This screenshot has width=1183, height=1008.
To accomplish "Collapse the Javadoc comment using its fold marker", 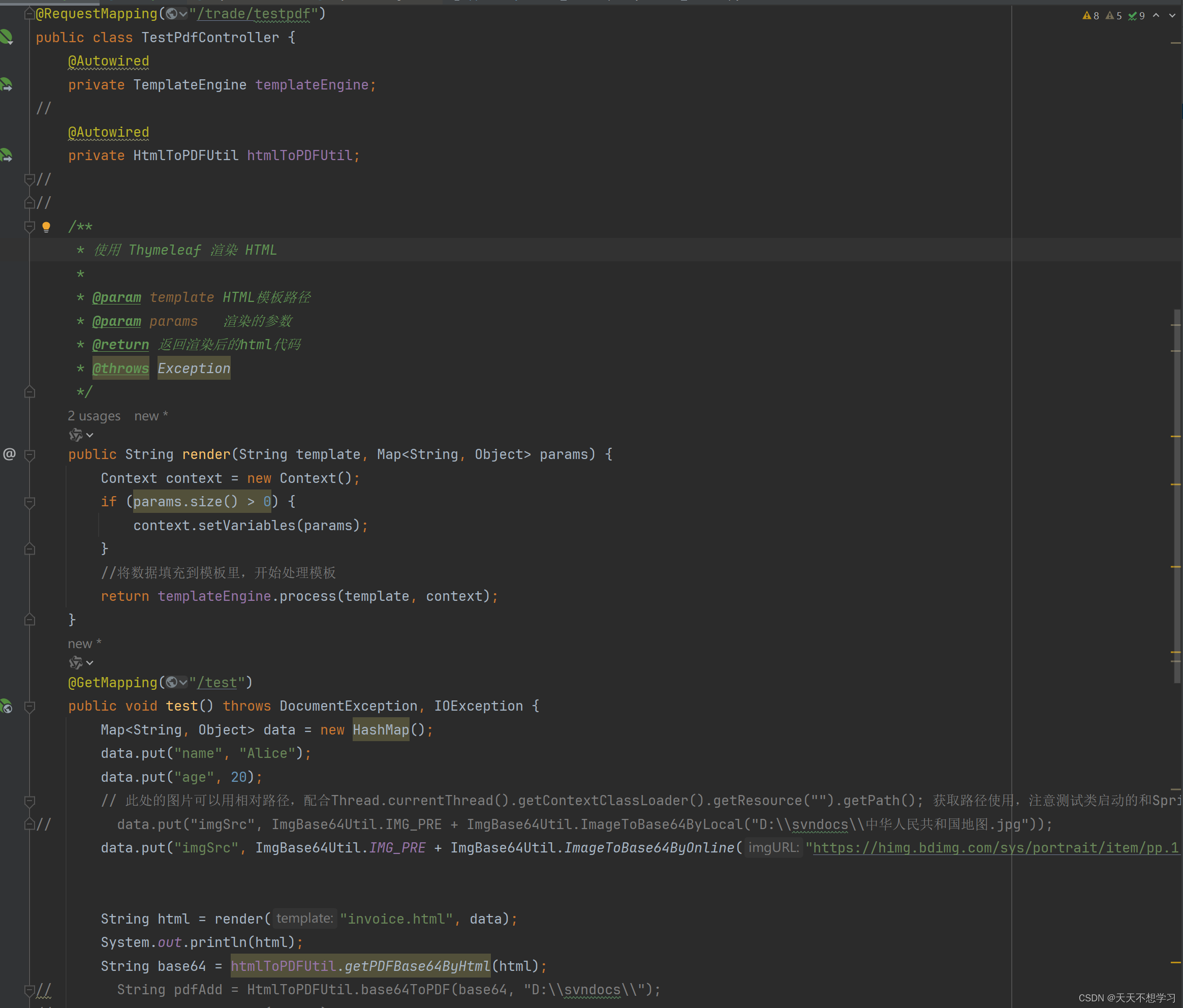I will (x=29, y=227).
